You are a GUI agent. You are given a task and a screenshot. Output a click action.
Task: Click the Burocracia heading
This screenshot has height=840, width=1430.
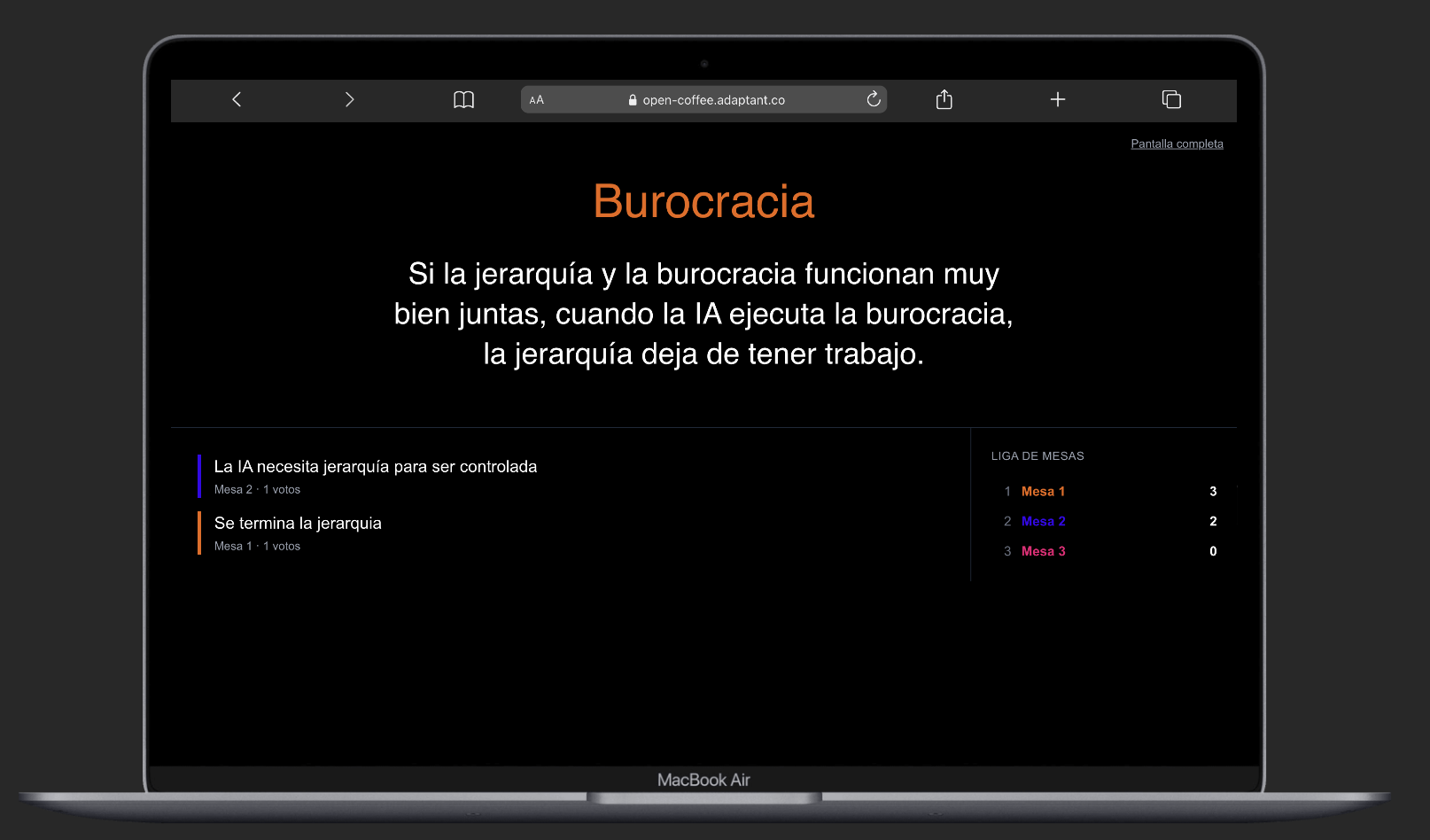click(x=703, y=201)
